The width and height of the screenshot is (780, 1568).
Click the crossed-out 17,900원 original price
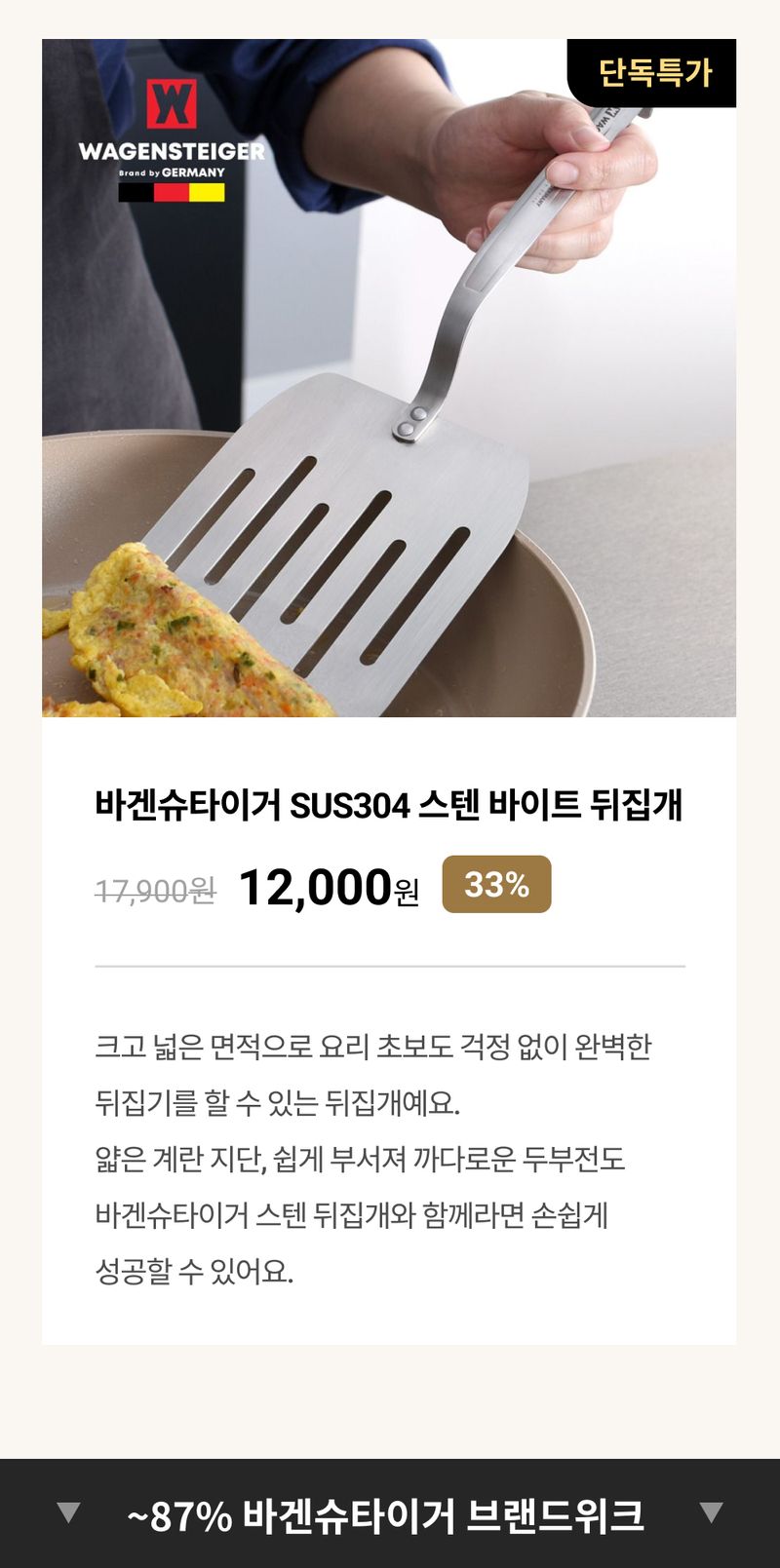point(155,890)
